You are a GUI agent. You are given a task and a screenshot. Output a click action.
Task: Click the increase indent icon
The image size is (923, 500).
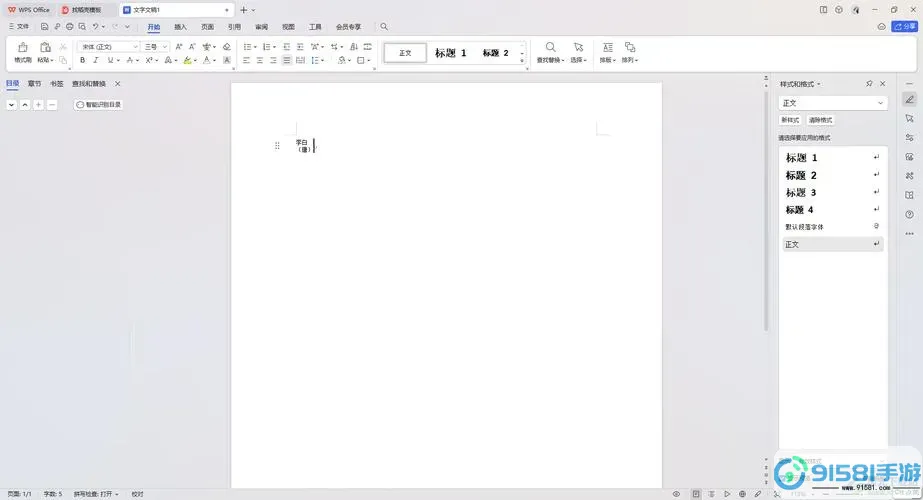tap(300, 47)
